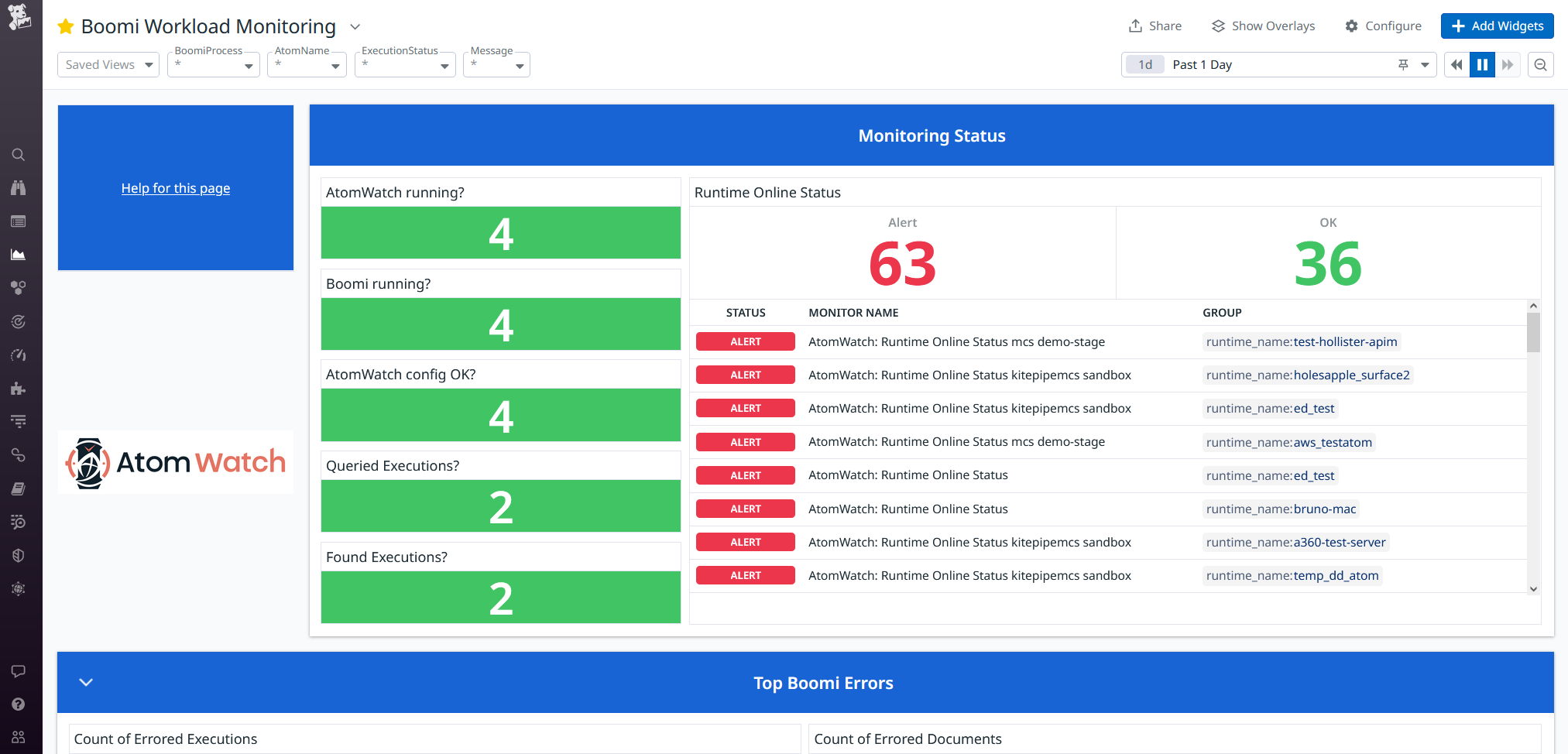The image size is (1568, 754).
Task: Open the Search sidebar icon
Action: (19, 154)
